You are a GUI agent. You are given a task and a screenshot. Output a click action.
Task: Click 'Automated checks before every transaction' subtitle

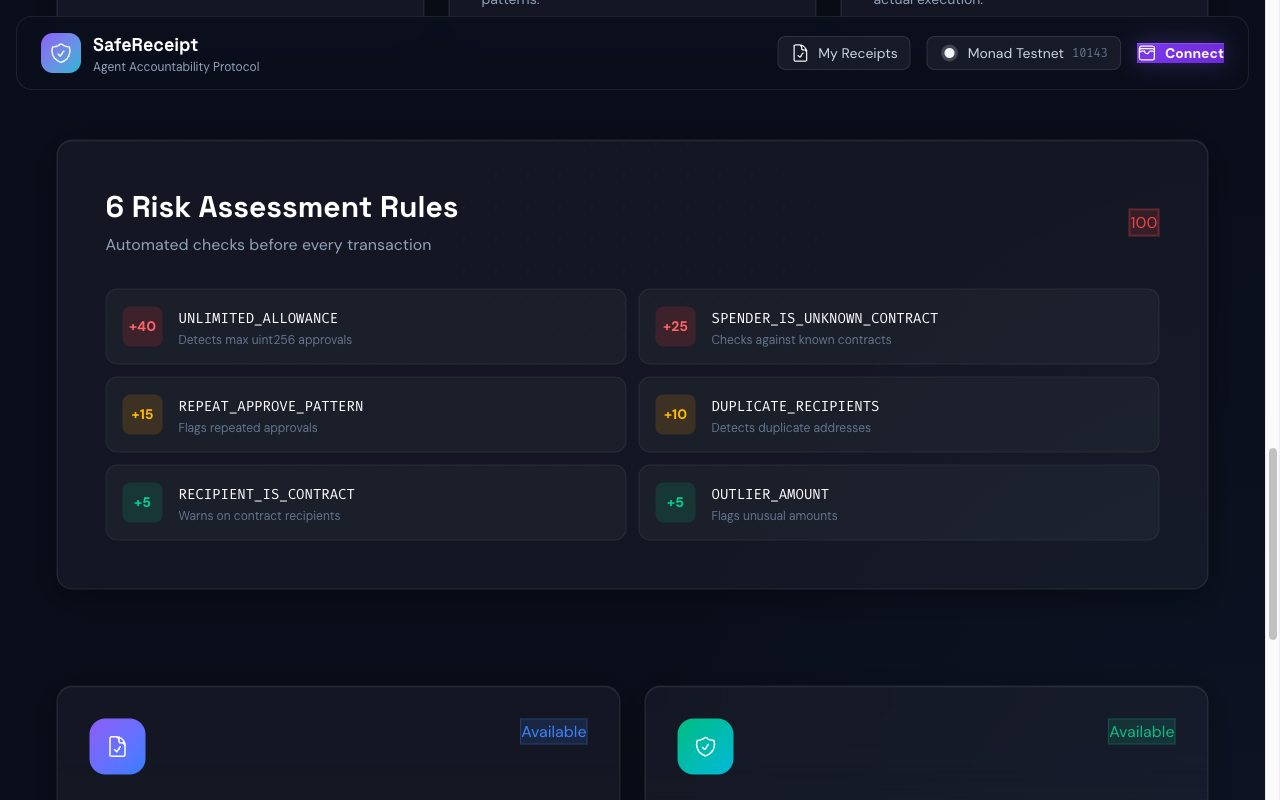(269, 245)
